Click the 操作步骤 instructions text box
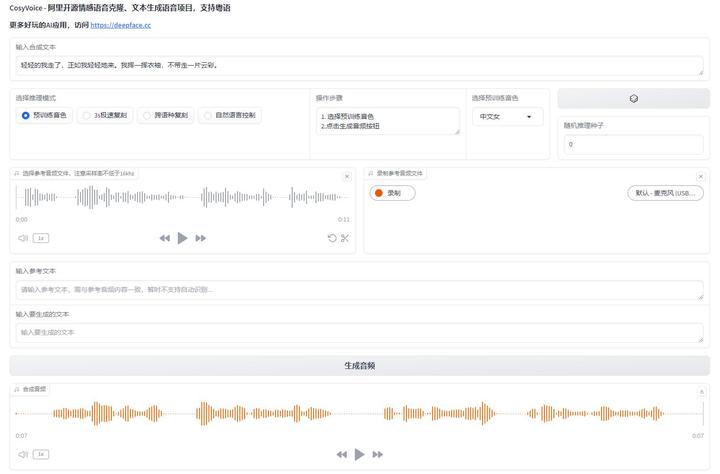Viewport: 720px width, 474px height. point(388,121)
